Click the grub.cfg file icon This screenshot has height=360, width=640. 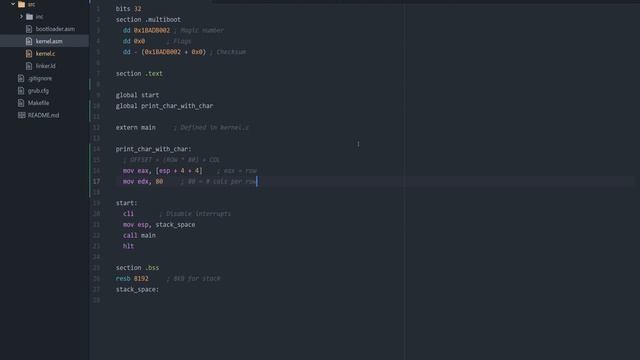pyautogui.click(x=21, y=91)
